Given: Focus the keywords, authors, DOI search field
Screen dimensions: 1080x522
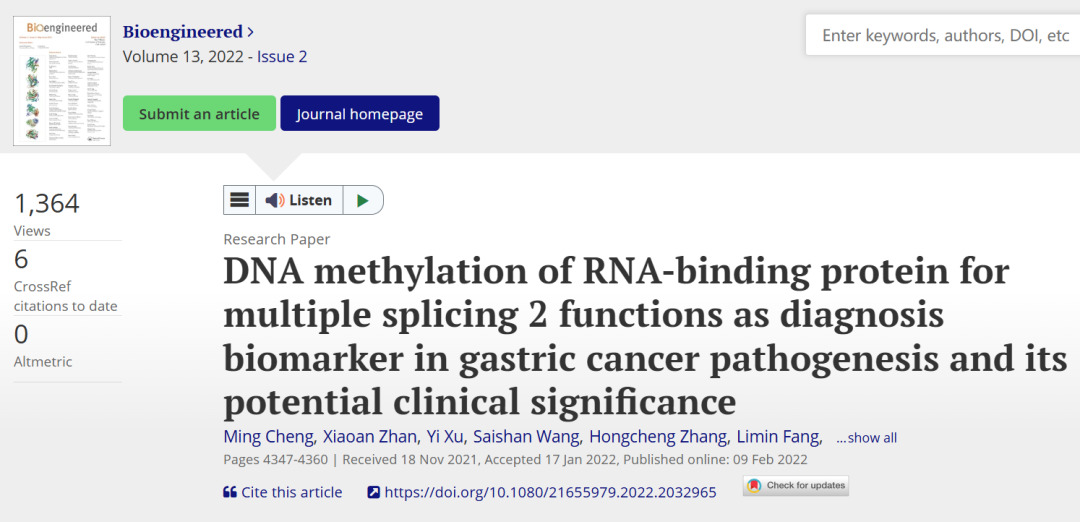Looking at the screenshot, I should 943,35.
